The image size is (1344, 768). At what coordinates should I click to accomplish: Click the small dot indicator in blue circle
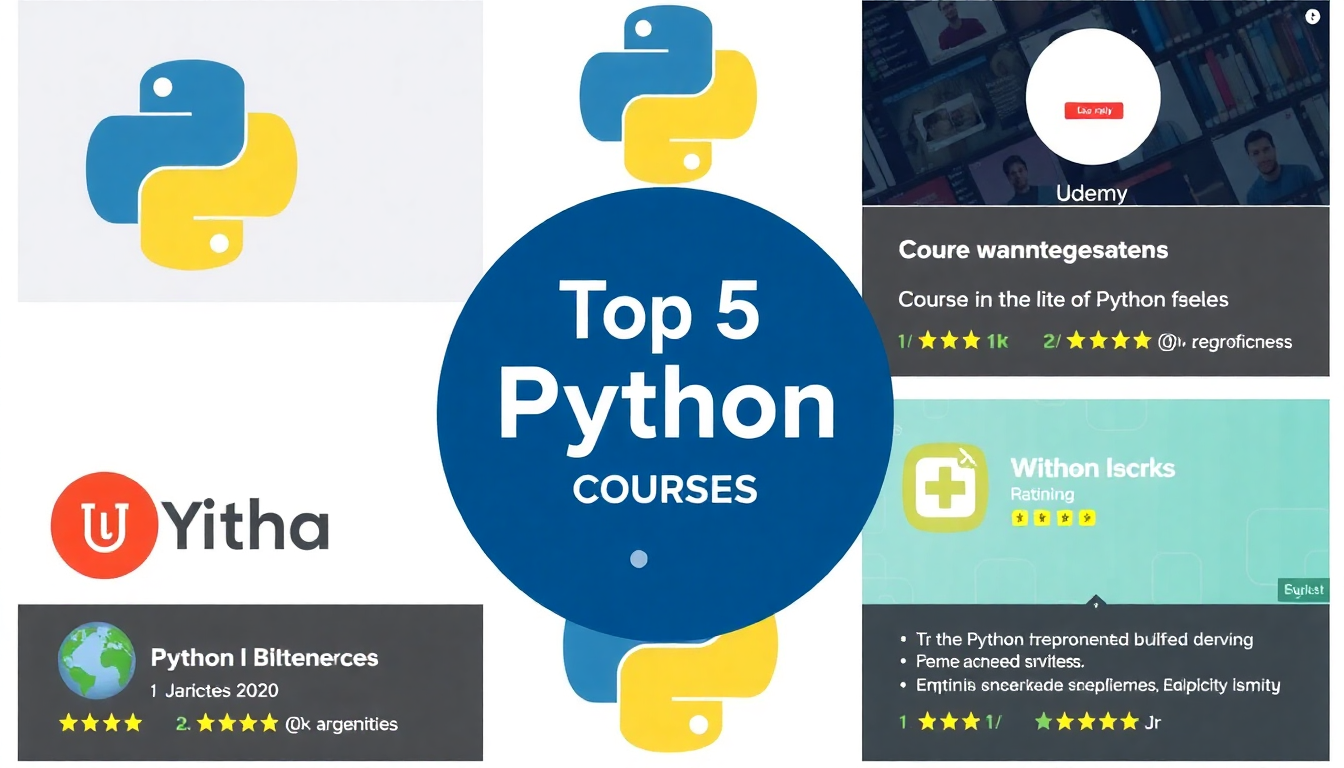638,559
